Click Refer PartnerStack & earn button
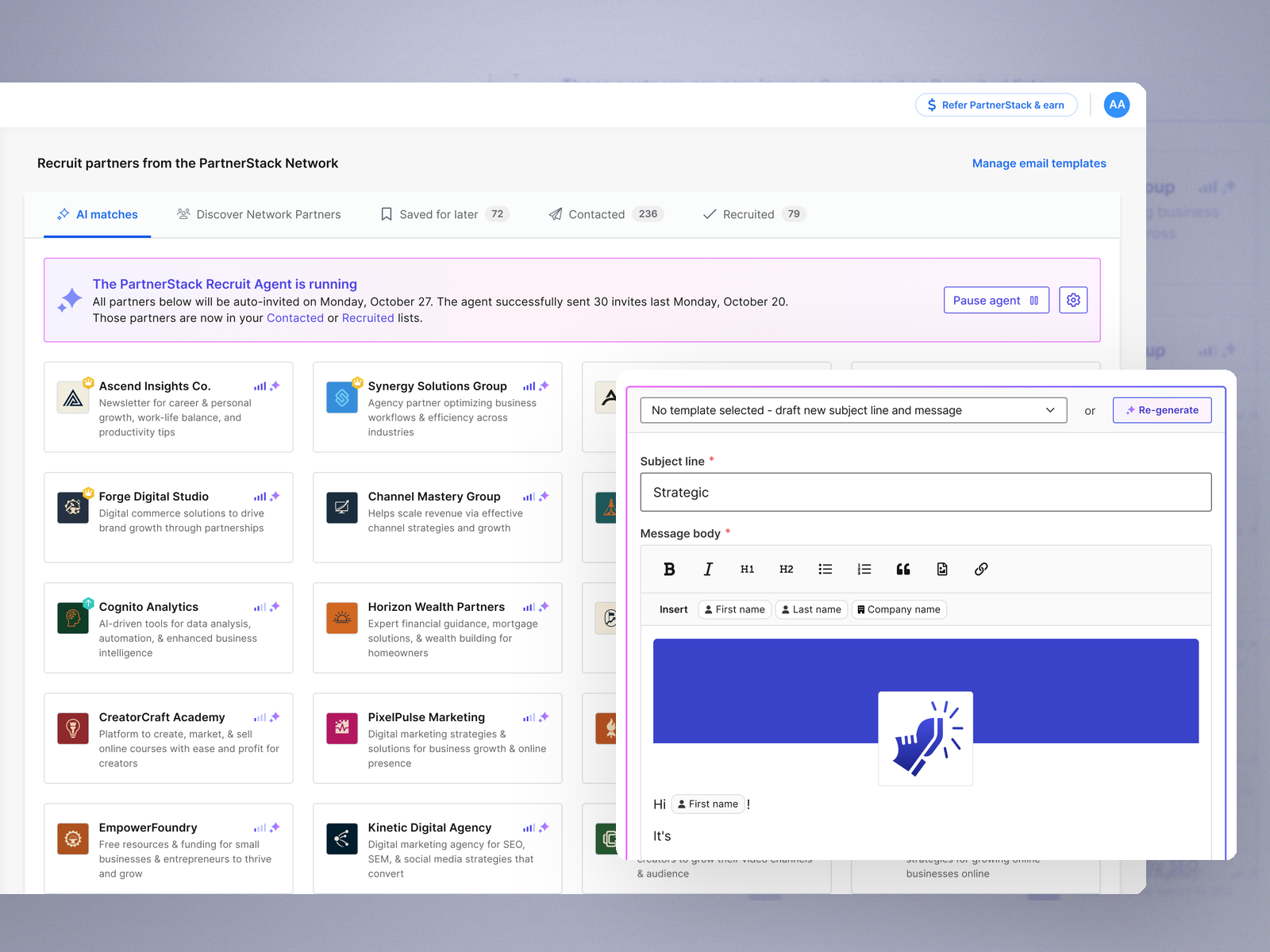 [x=996, y=105]
